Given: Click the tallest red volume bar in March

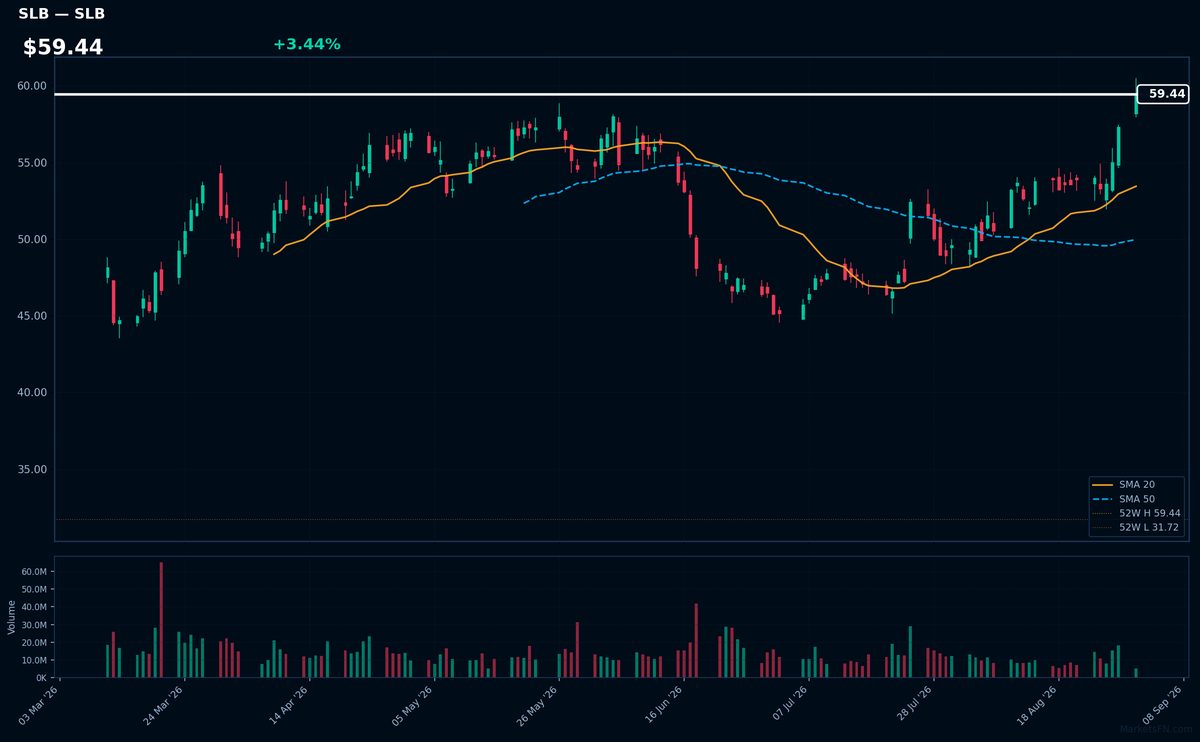Looking at the screenshot, I should point(161,620).
